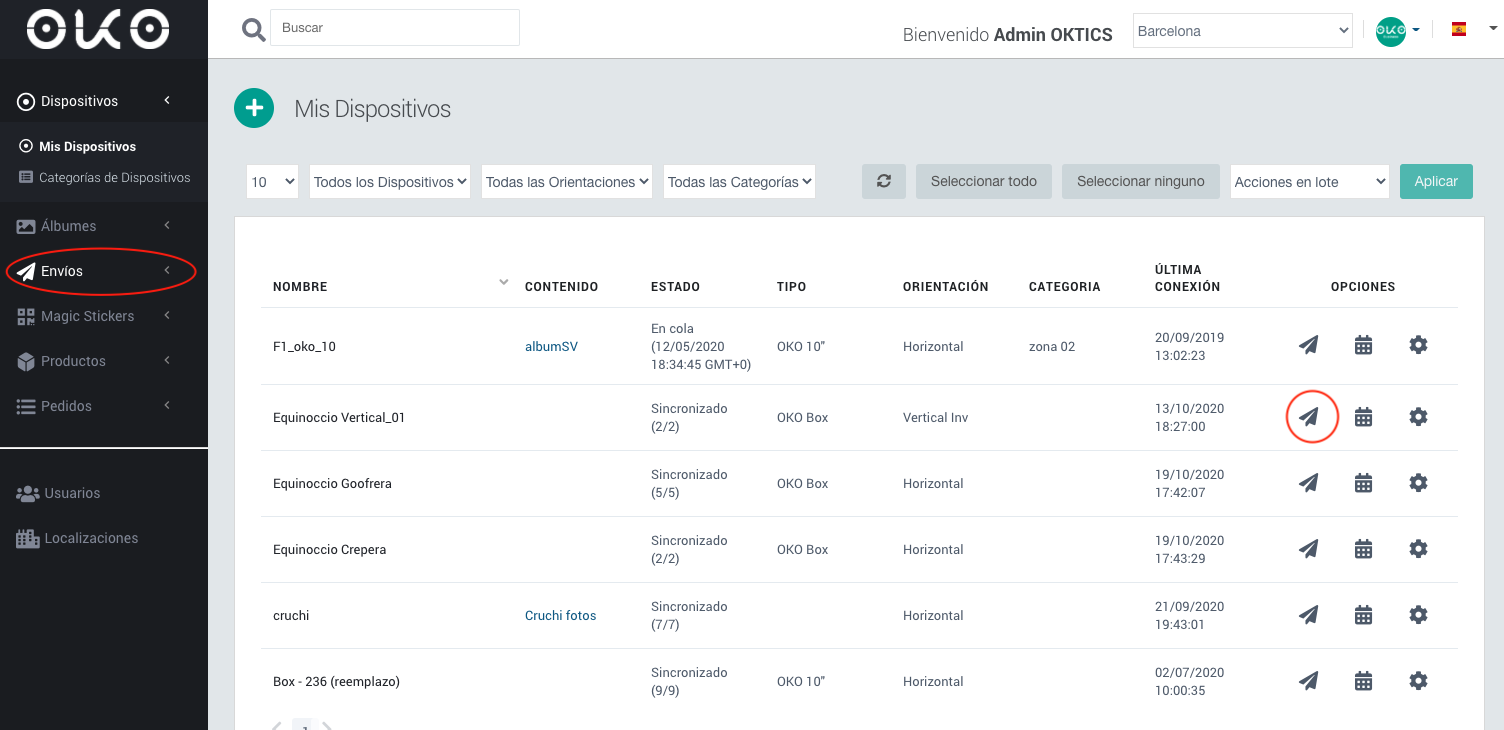The height and width of the screenshot is (730, 1504).
Task: Open calendar for Equinoccio Vertical_01
Action: tap(1363, 417)
